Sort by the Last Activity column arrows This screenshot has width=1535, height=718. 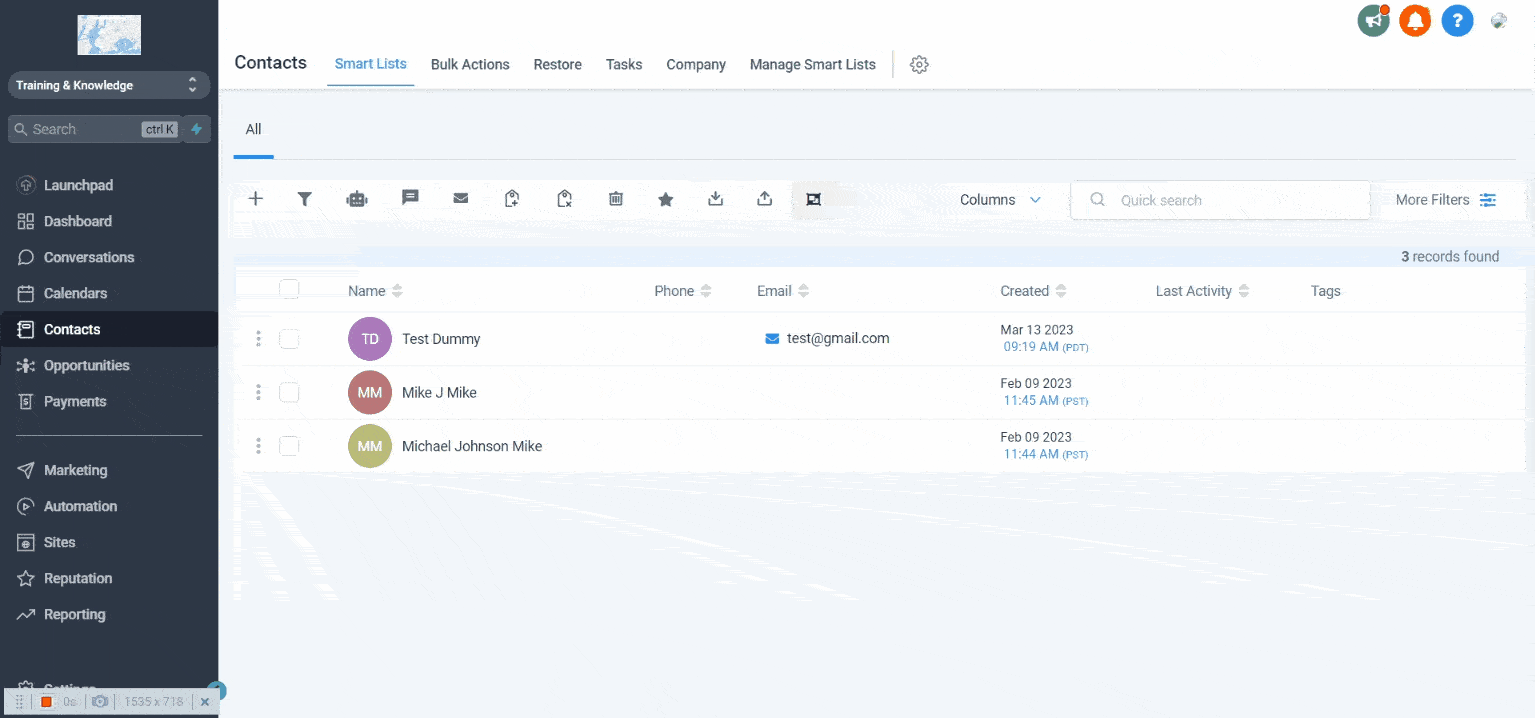(x=1244, y=291)
